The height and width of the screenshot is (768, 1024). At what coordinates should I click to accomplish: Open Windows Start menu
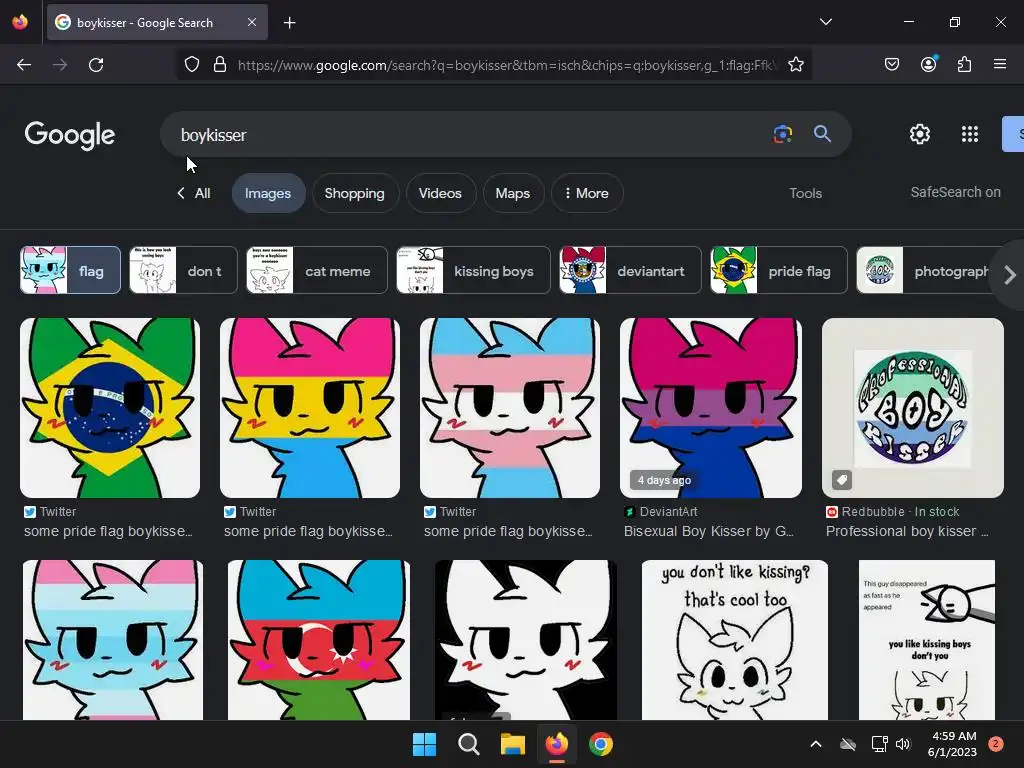click(424, 744)
